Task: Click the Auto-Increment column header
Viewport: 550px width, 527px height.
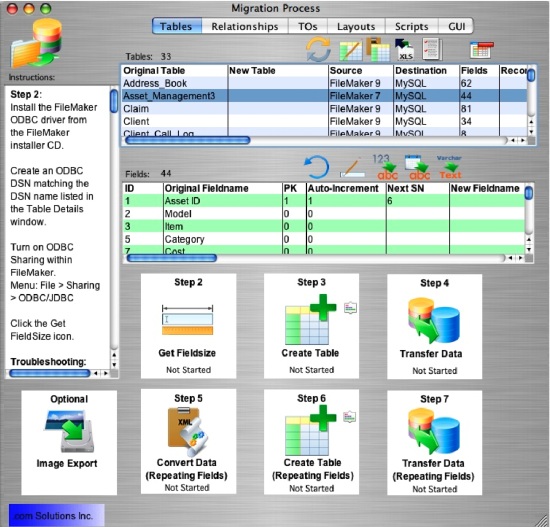Action: pyautogui.click(x=346, y=188)
